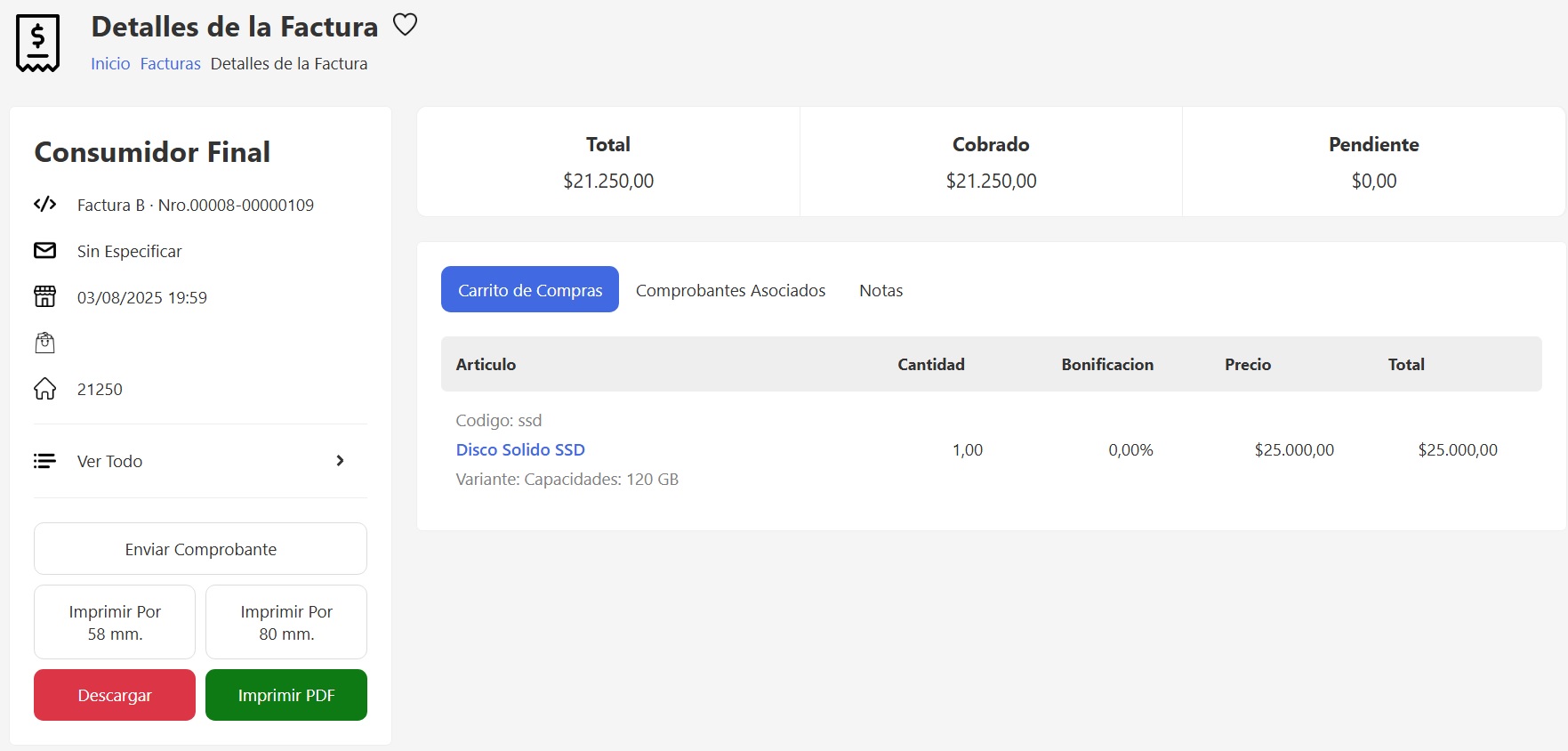Select the Carrito de Compras tab
The height and width of the screenshot is (751, 1568).
530,290
